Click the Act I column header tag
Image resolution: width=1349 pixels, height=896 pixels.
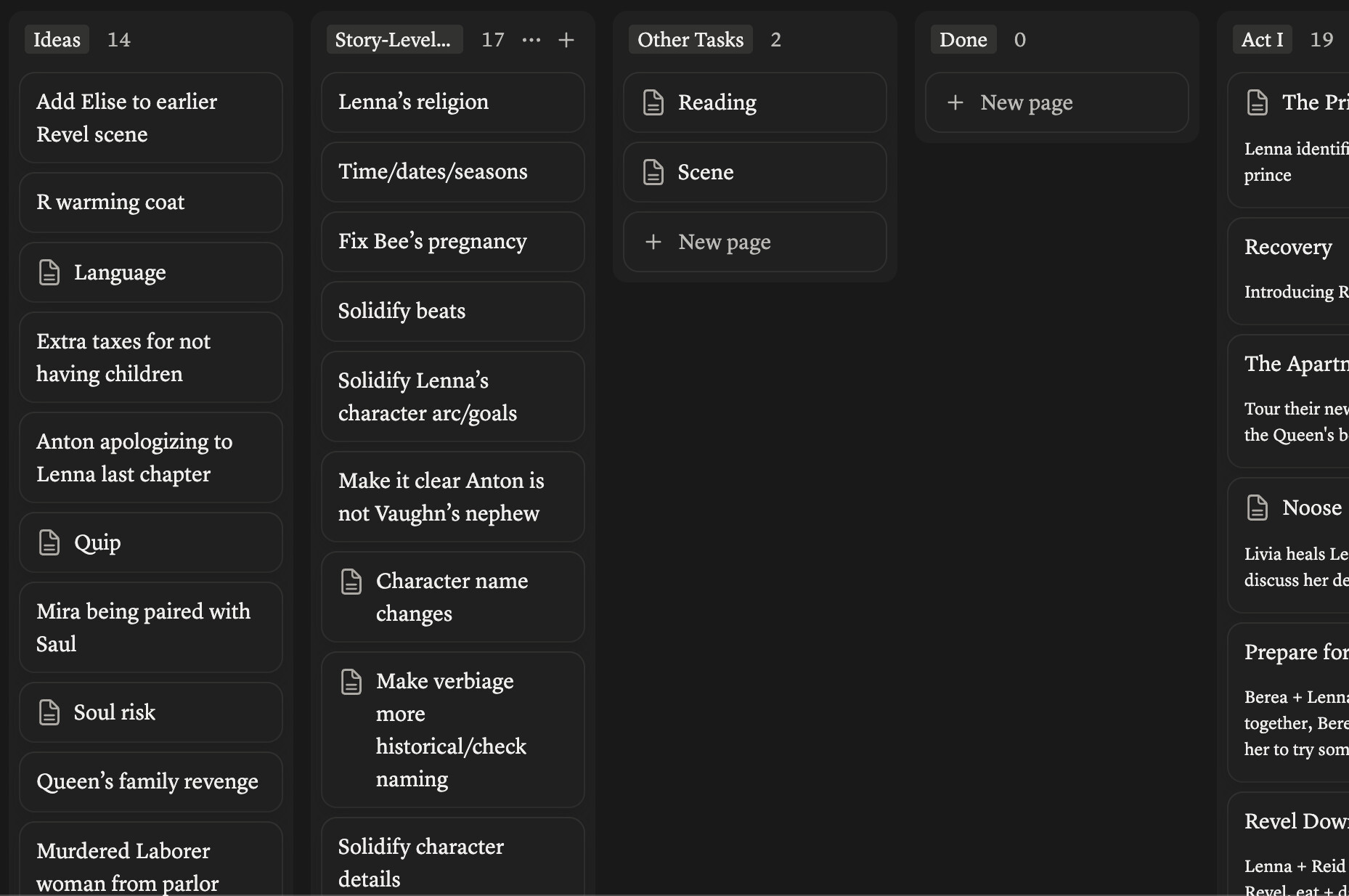pyautogui.click(x=1262, y=40)
